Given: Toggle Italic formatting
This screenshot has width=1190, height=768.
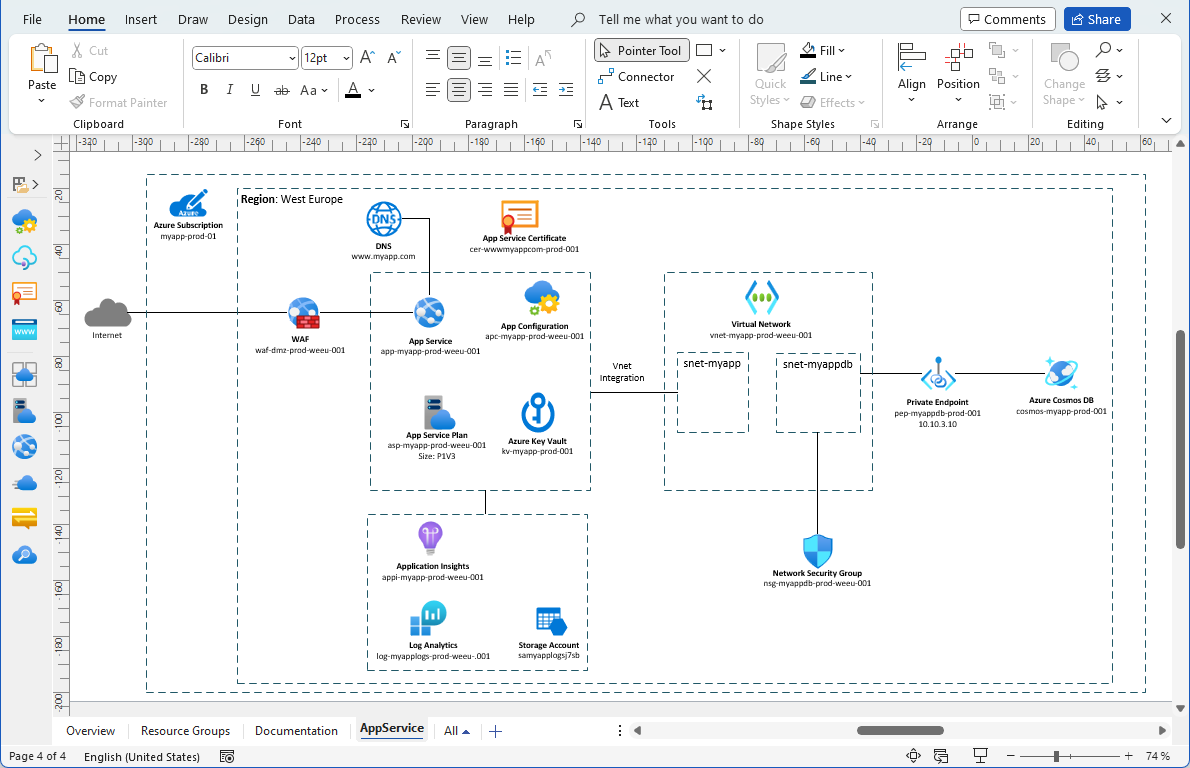Looking at the screenshot, I should pyautogui.click(x=229, y=89).
